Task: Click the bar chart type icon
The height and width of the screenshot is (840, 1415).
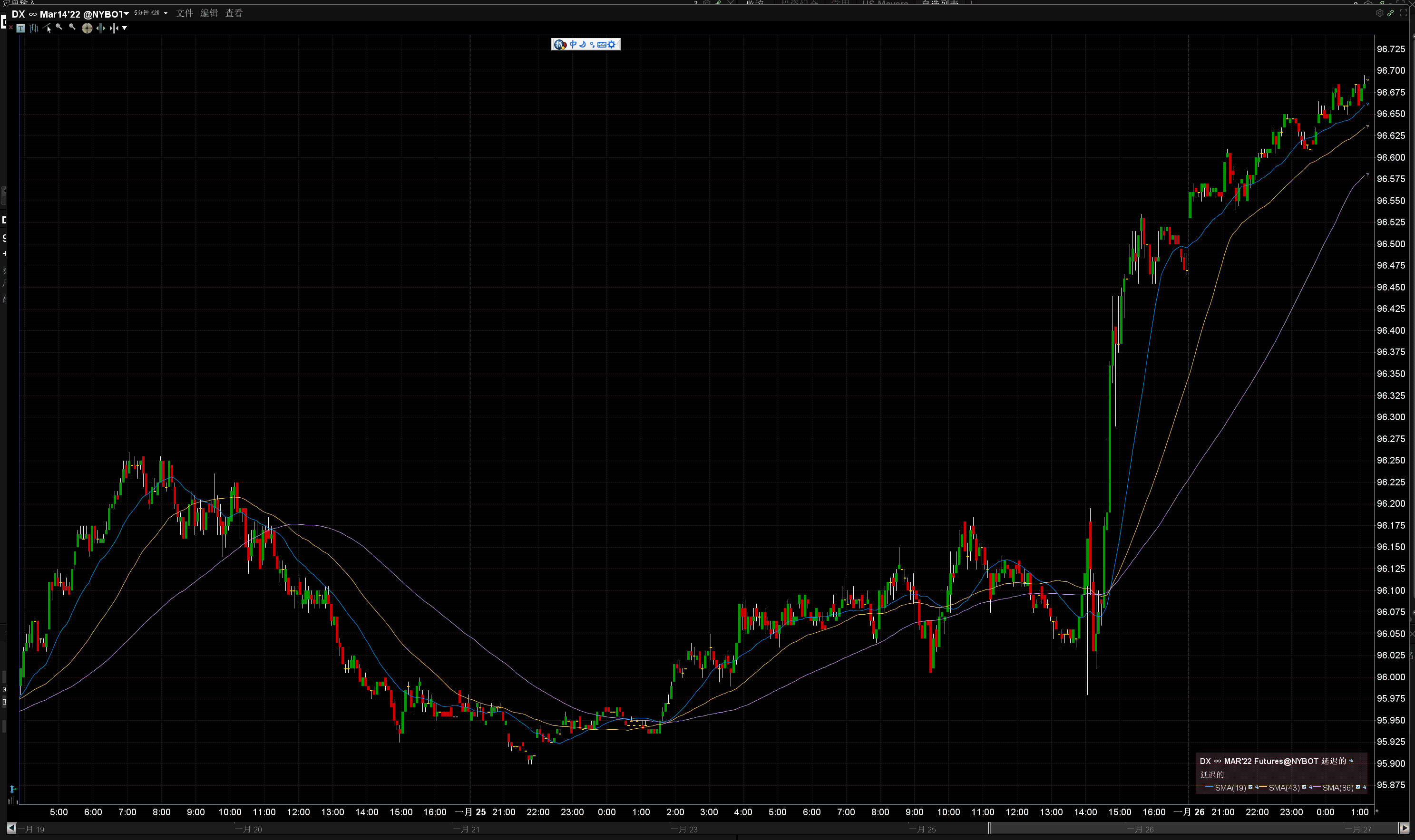Action: pyautogui.click(x=34, y=29)
